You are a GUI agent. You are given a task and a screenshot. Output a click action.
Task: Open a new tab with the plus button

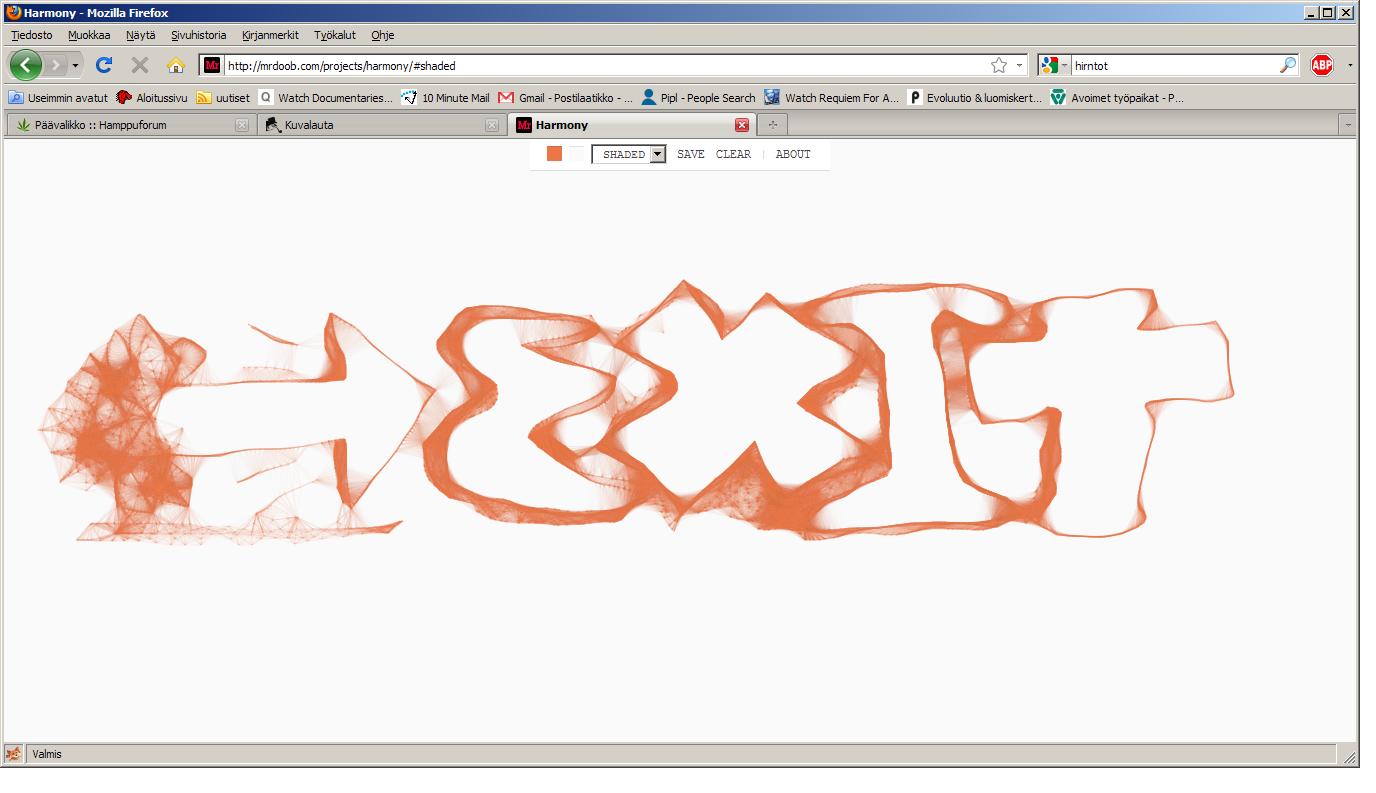coord(772,125)
